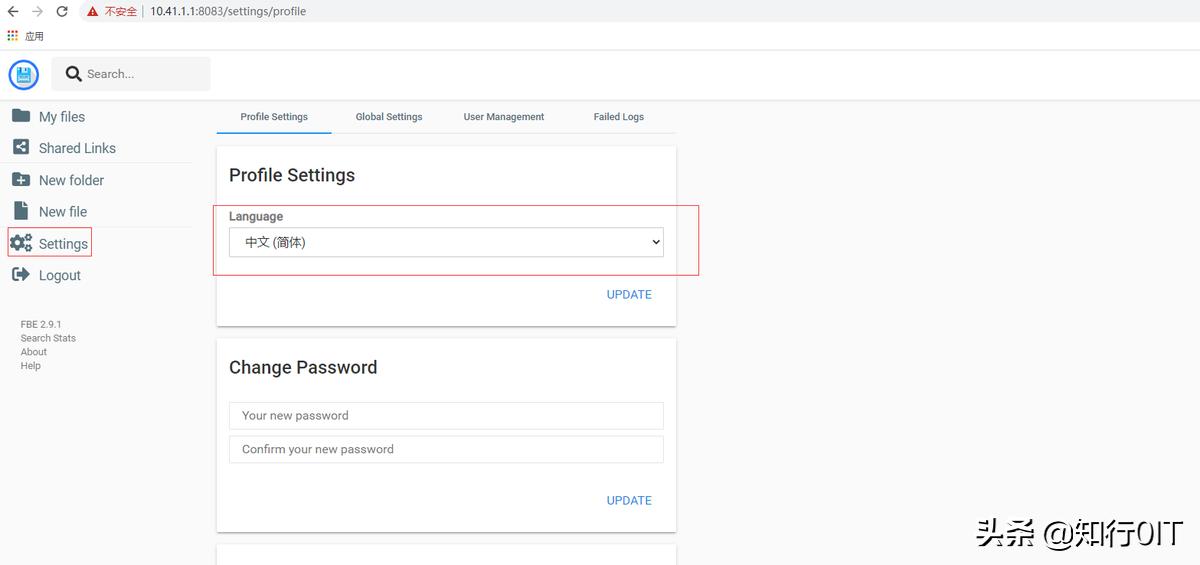Switch to the Global Settings tab
Image resolution: width=1200 pixels, height=565 pixels.
tap(389, 117)
